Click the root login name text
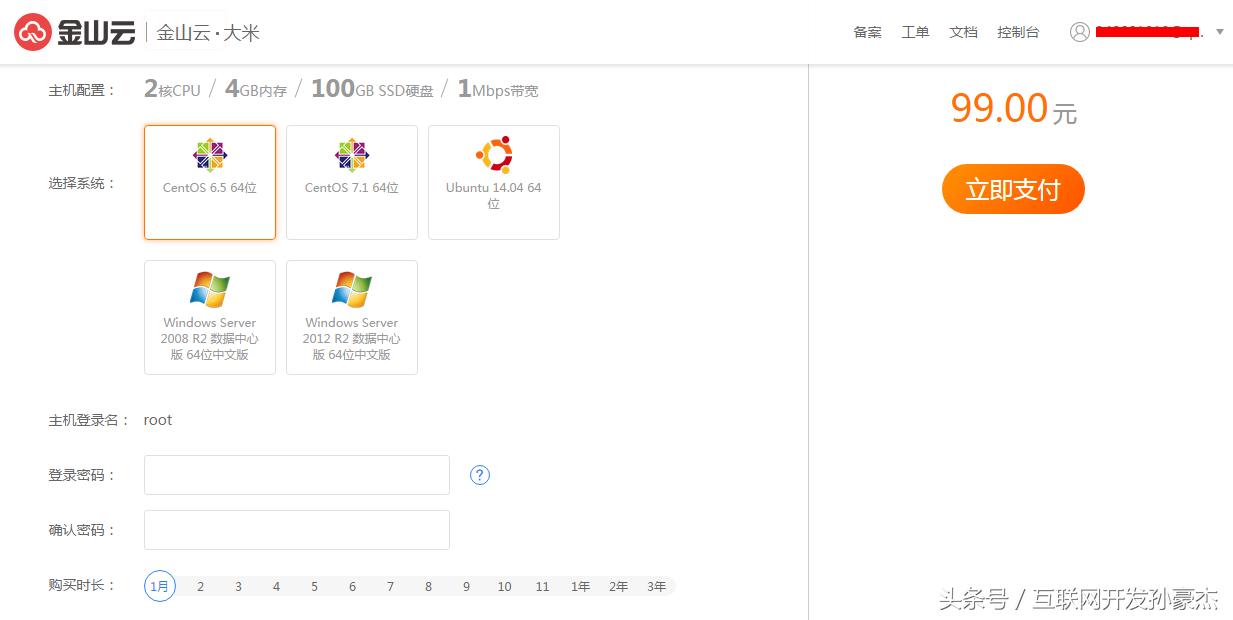 point(158,420)
